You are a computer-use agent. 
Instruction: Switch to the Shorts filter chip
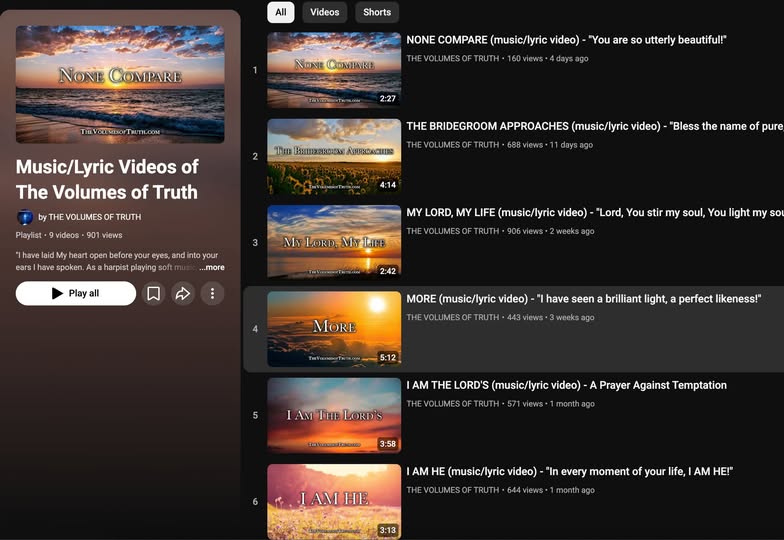[x=377, y=12]
